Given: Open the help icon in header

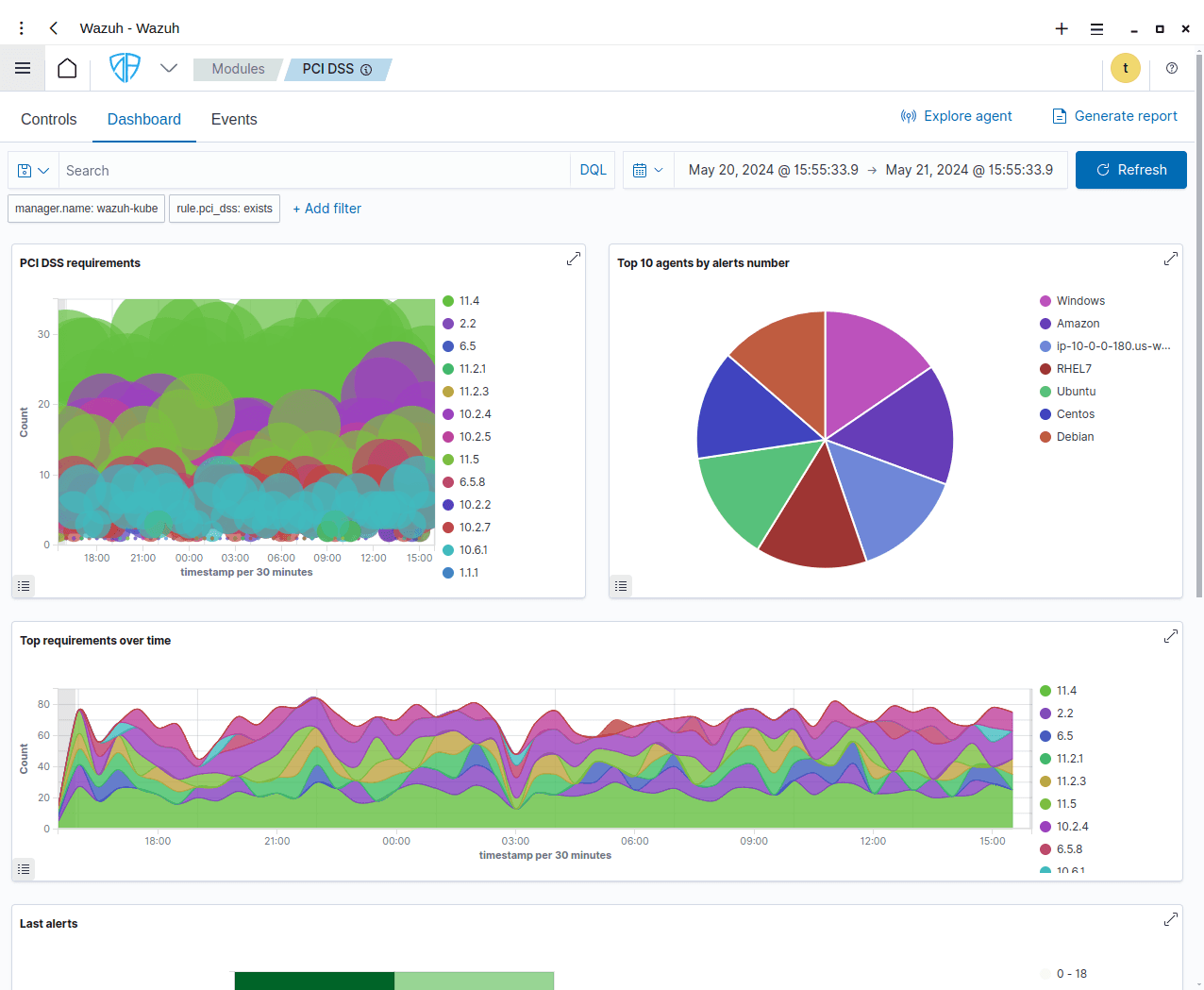Looking at the screenshot, I should (x=1172, y=68).
